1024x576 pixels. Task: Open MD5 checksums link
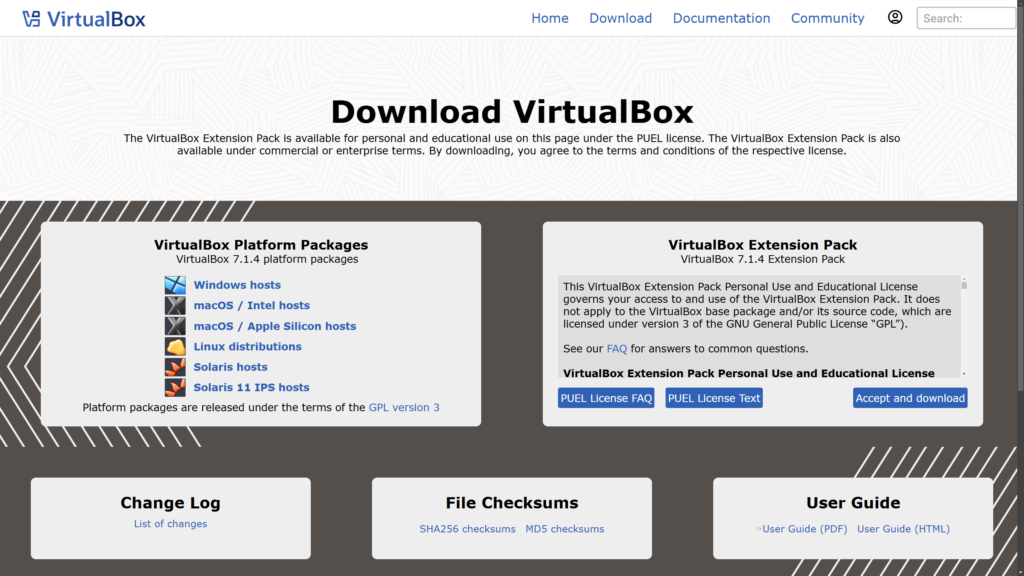coord(565,529)
